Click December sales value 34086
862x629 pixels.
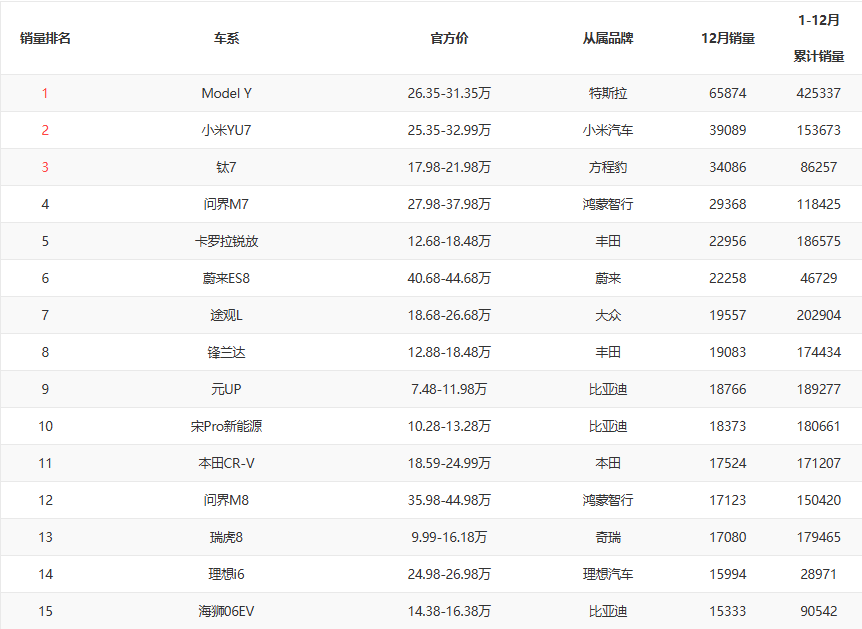pyautogui.click(x=728, y=167)
